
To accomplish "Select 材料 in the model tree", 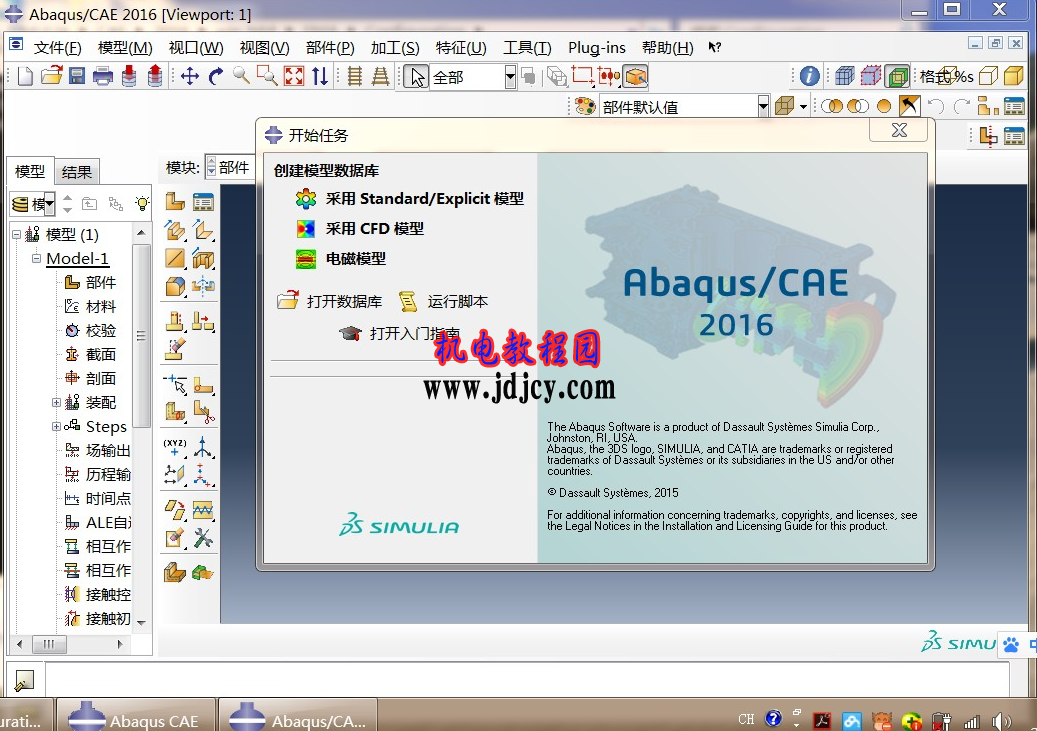I will [101, 306].
